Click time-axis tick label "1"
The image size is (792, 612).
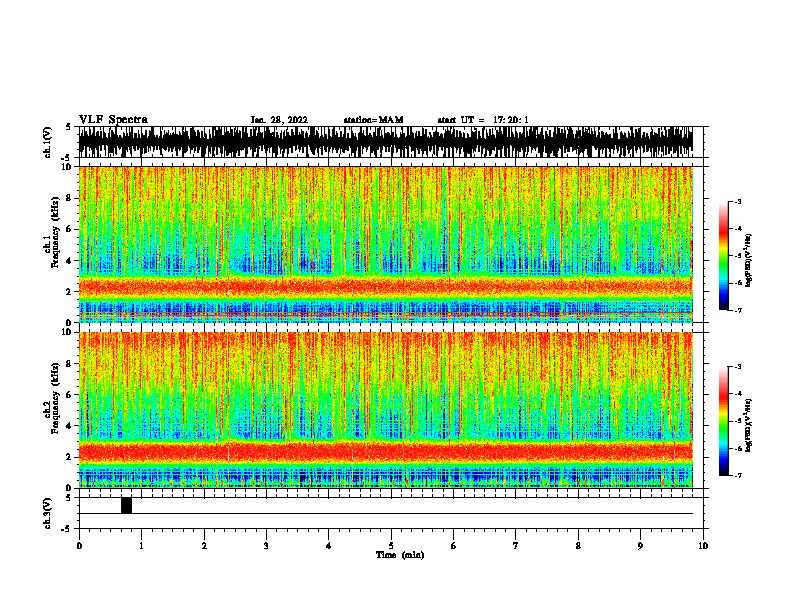[x=141, y=546]
